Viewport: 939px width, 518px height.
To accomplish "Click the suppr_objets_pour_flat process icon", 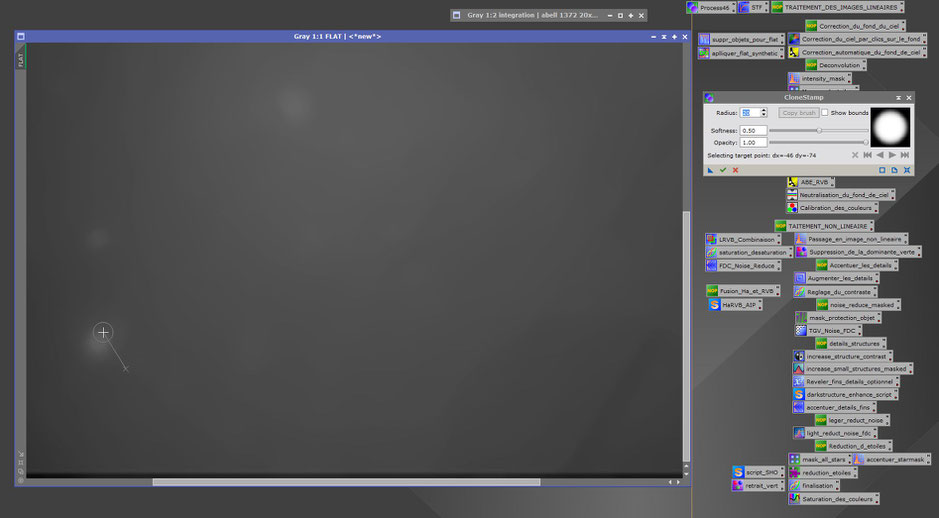I will 741,40.
